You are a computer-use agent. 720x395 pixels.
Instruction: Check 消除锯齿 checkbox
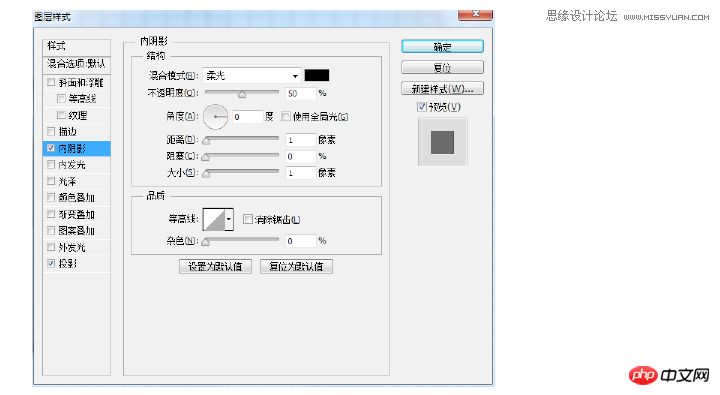tap(248, 219)
